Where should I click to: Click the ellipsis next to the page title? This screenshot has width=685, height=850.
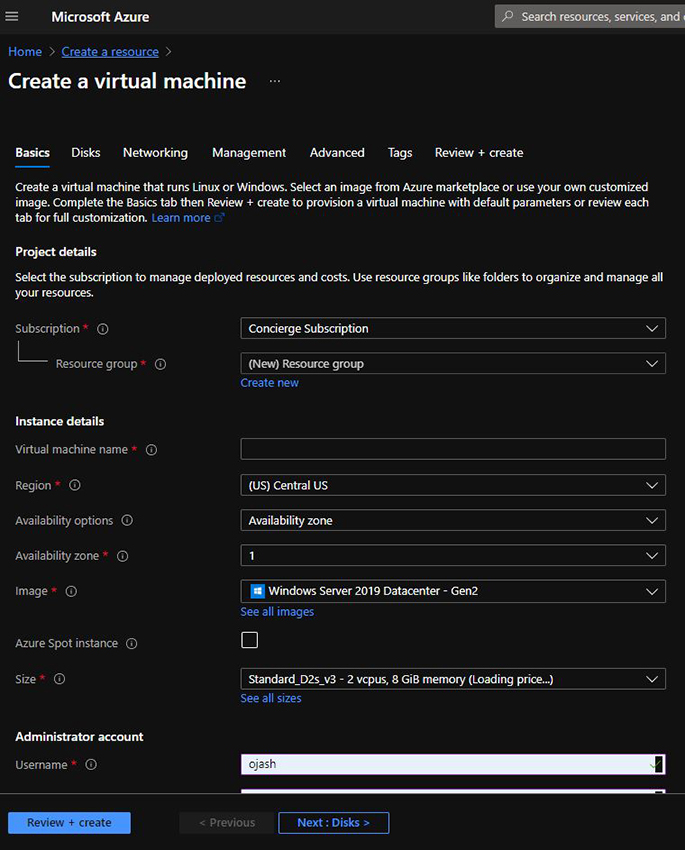tap(275, 81)
